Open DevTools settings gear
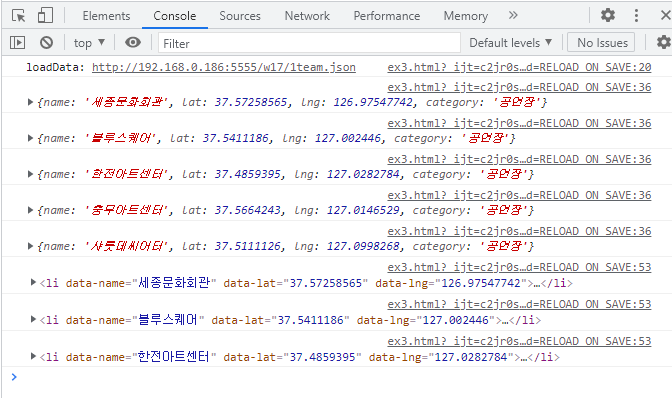 (x=608, y=15)
